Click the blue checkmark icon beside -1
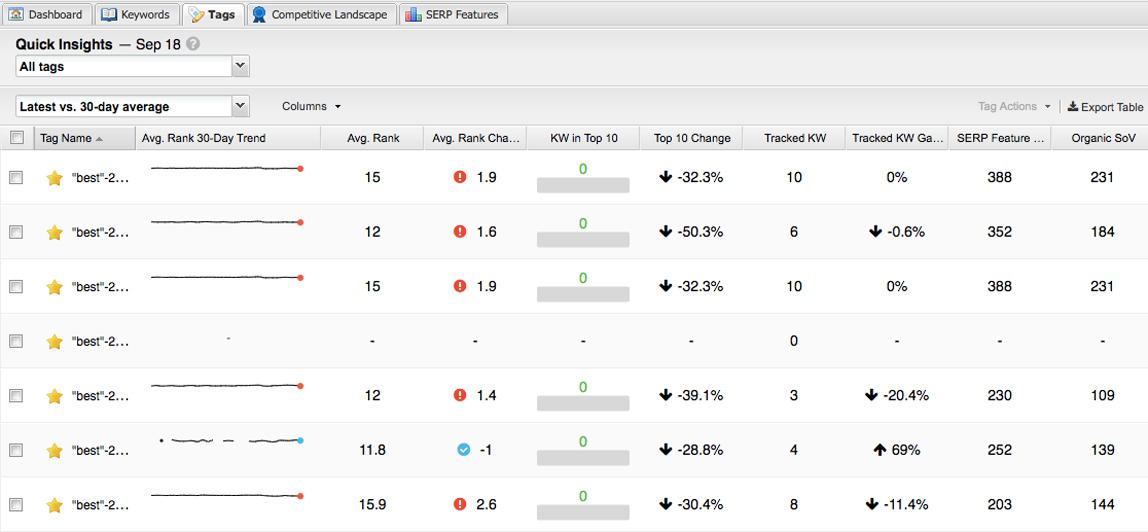The width and height of the screenshot is (1148, 532). tap(463, 450)
